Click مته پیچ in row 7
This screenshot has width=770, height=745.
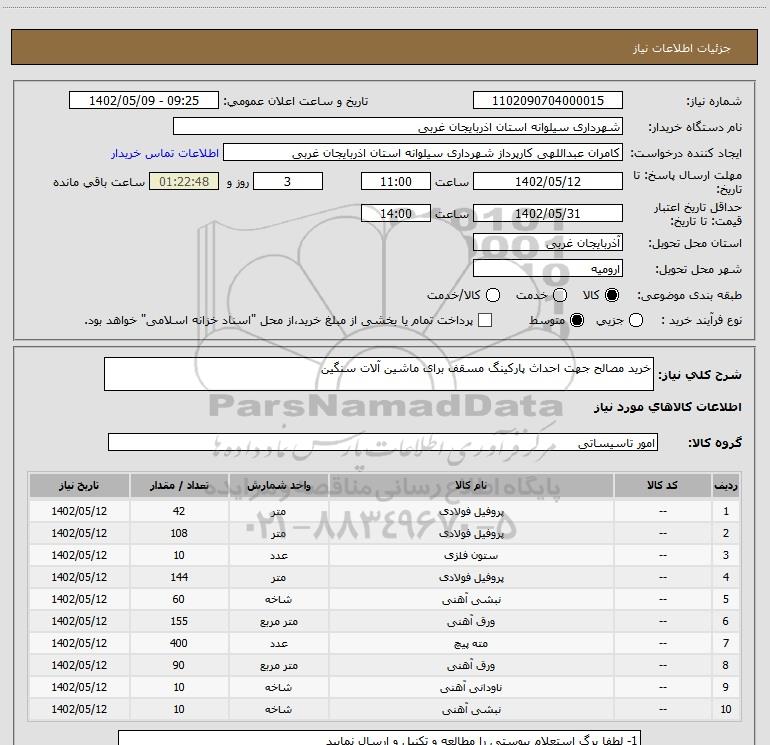click(471, 643)
